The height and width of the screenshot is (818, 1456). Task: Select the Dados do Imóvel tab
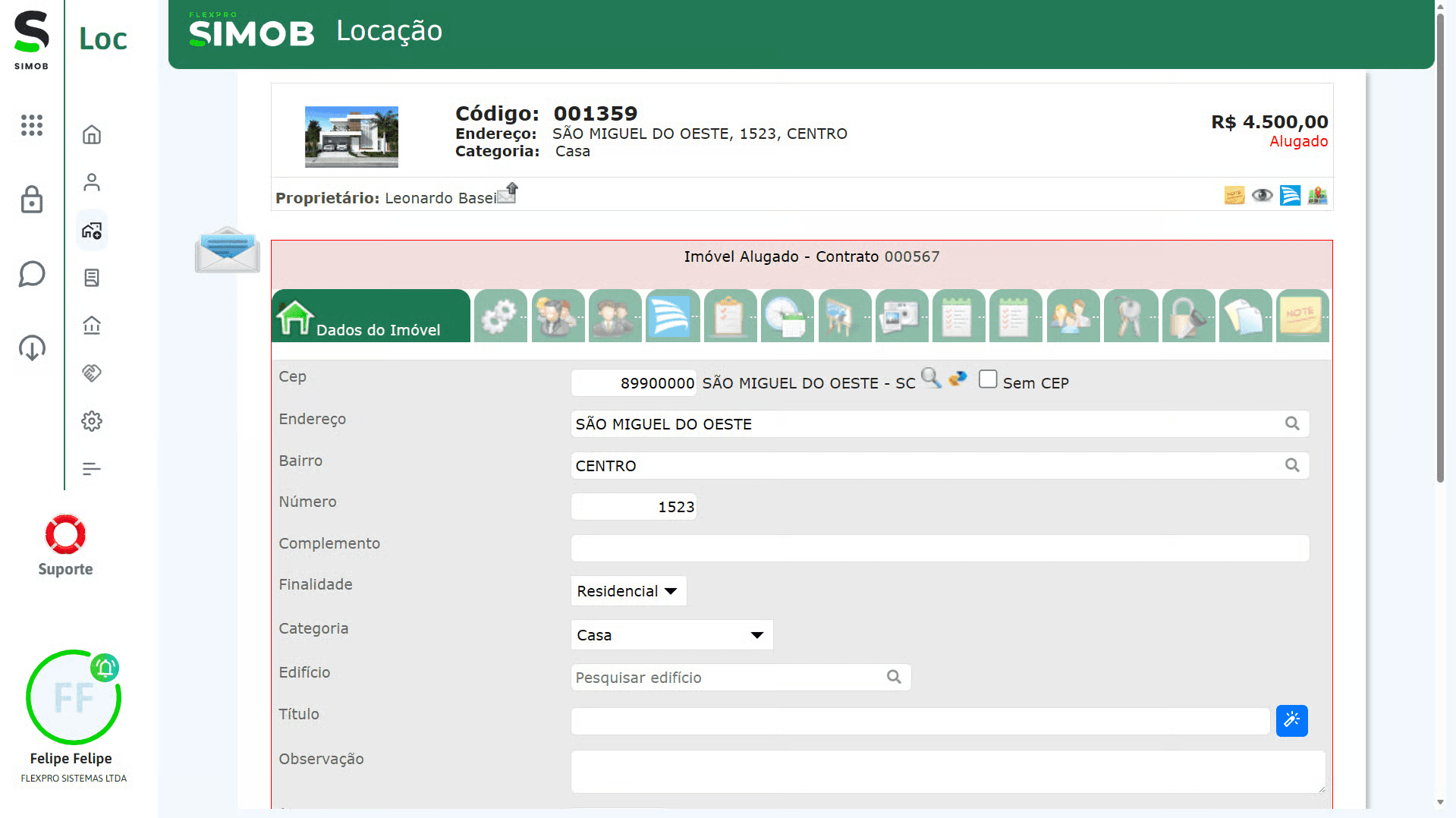[371, 316]
